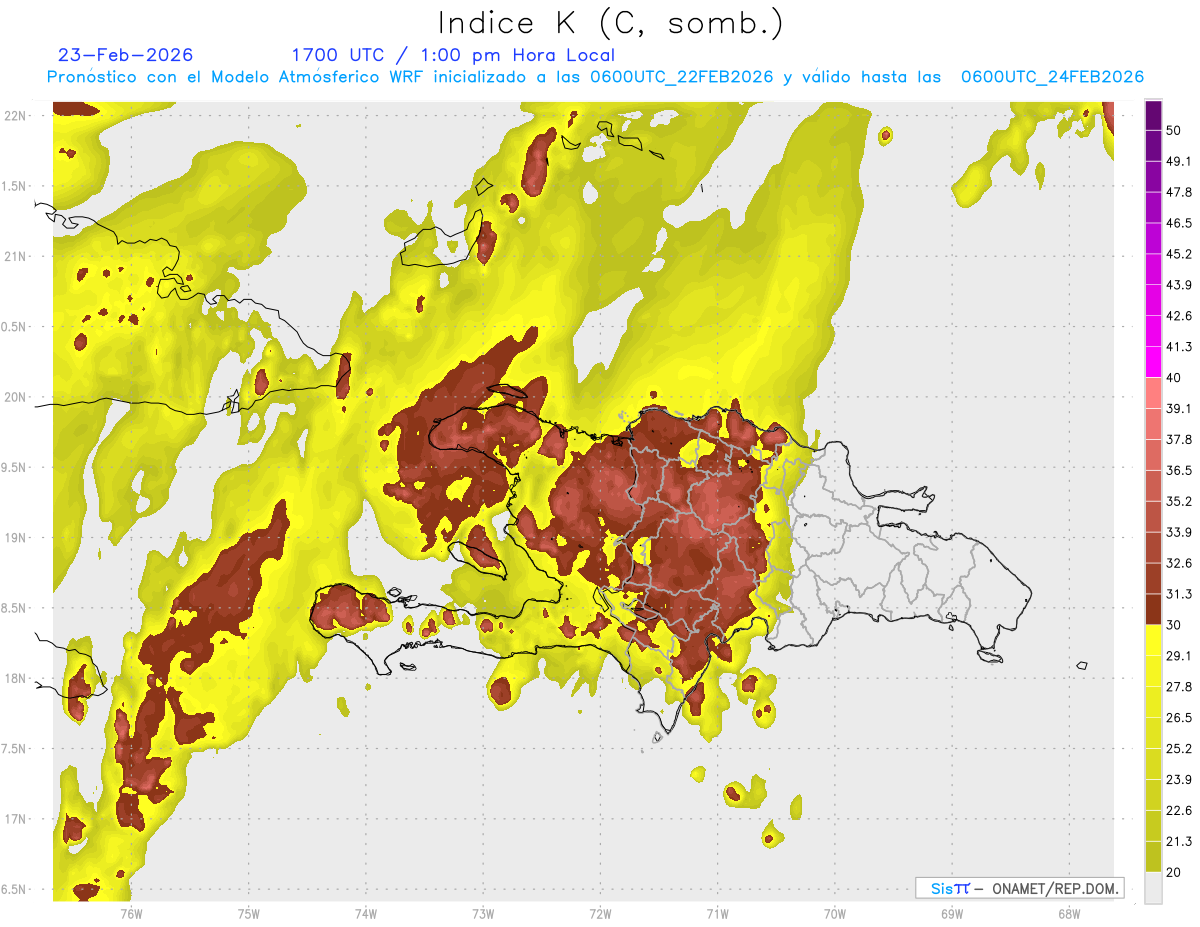This screenshot has width=1200, height=927.
Task: Click the '21.3' color scale value
Action: click(1179, 841)
